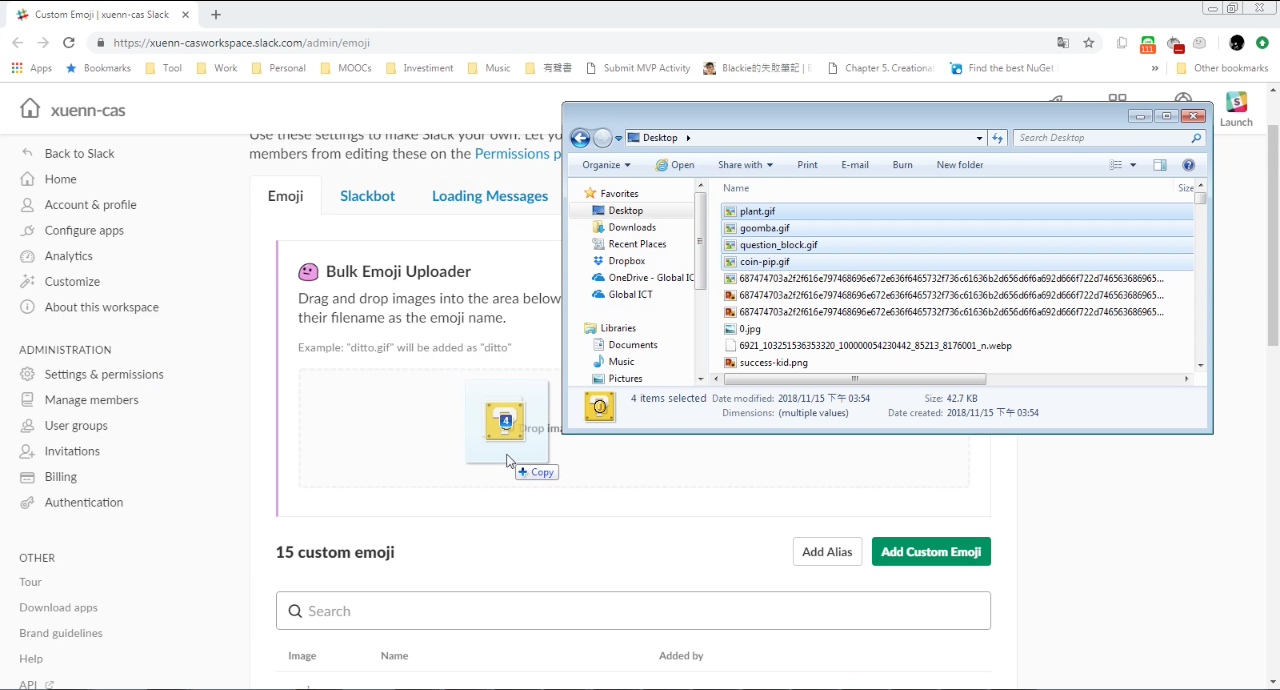Click the custom emoji Search field
This screenshot has height=690, width=1280.
tap(633, 611)
